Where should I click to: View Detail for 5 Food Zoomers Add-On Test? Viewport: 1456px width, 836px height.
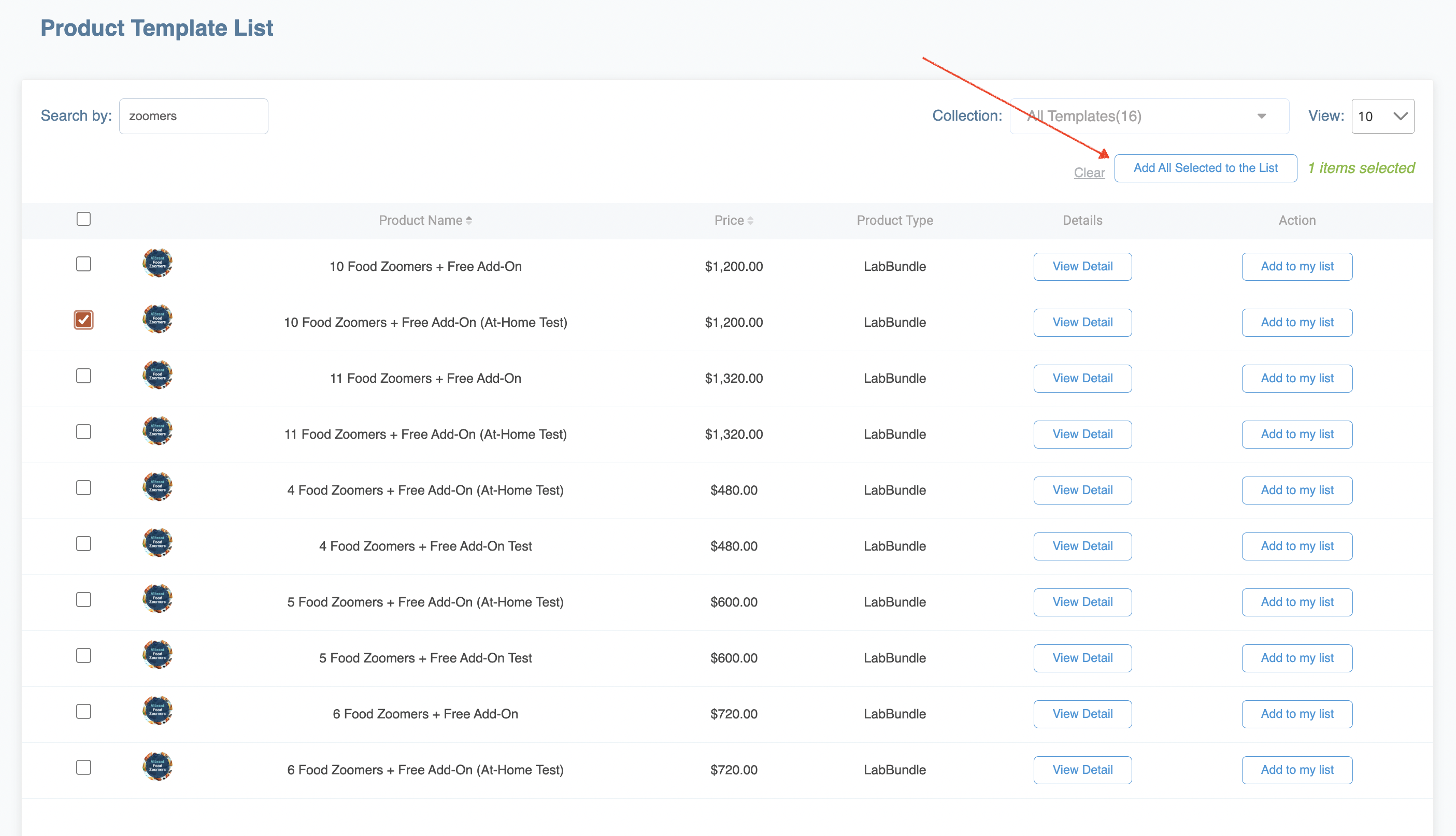[1082, 658]
